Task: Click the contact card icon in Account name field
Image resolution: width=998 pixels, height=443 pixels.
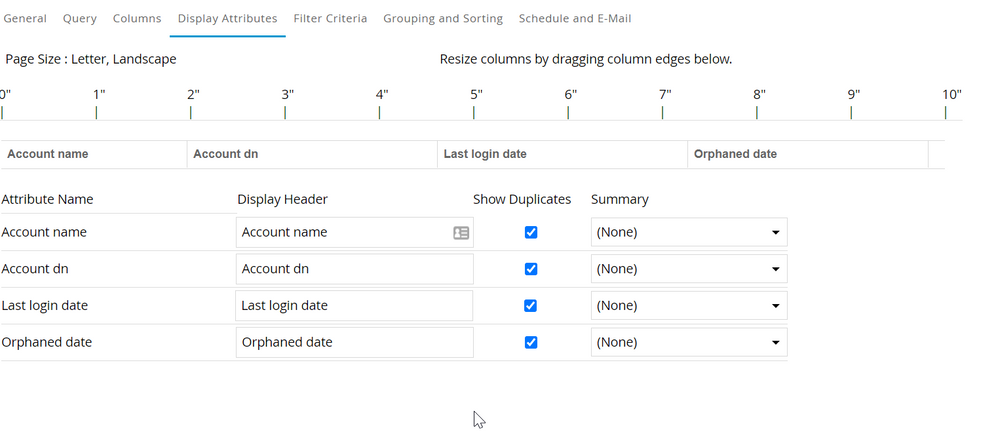Action: click(x=461, y=232)
